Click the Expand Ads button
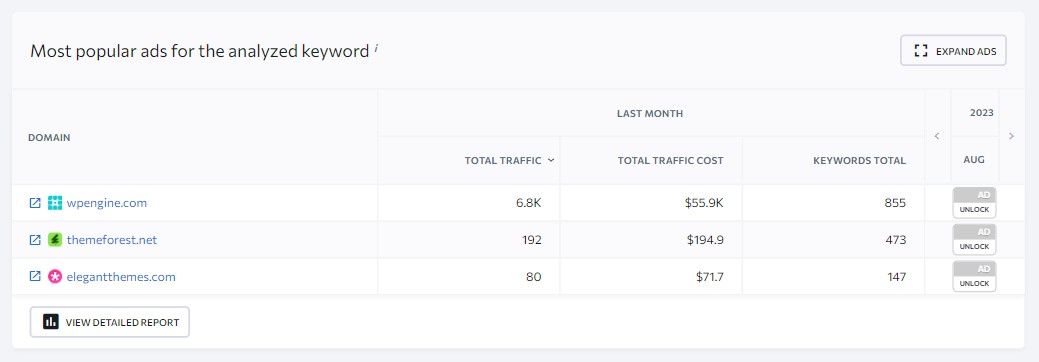1039x362 pixels. point(953,50)
